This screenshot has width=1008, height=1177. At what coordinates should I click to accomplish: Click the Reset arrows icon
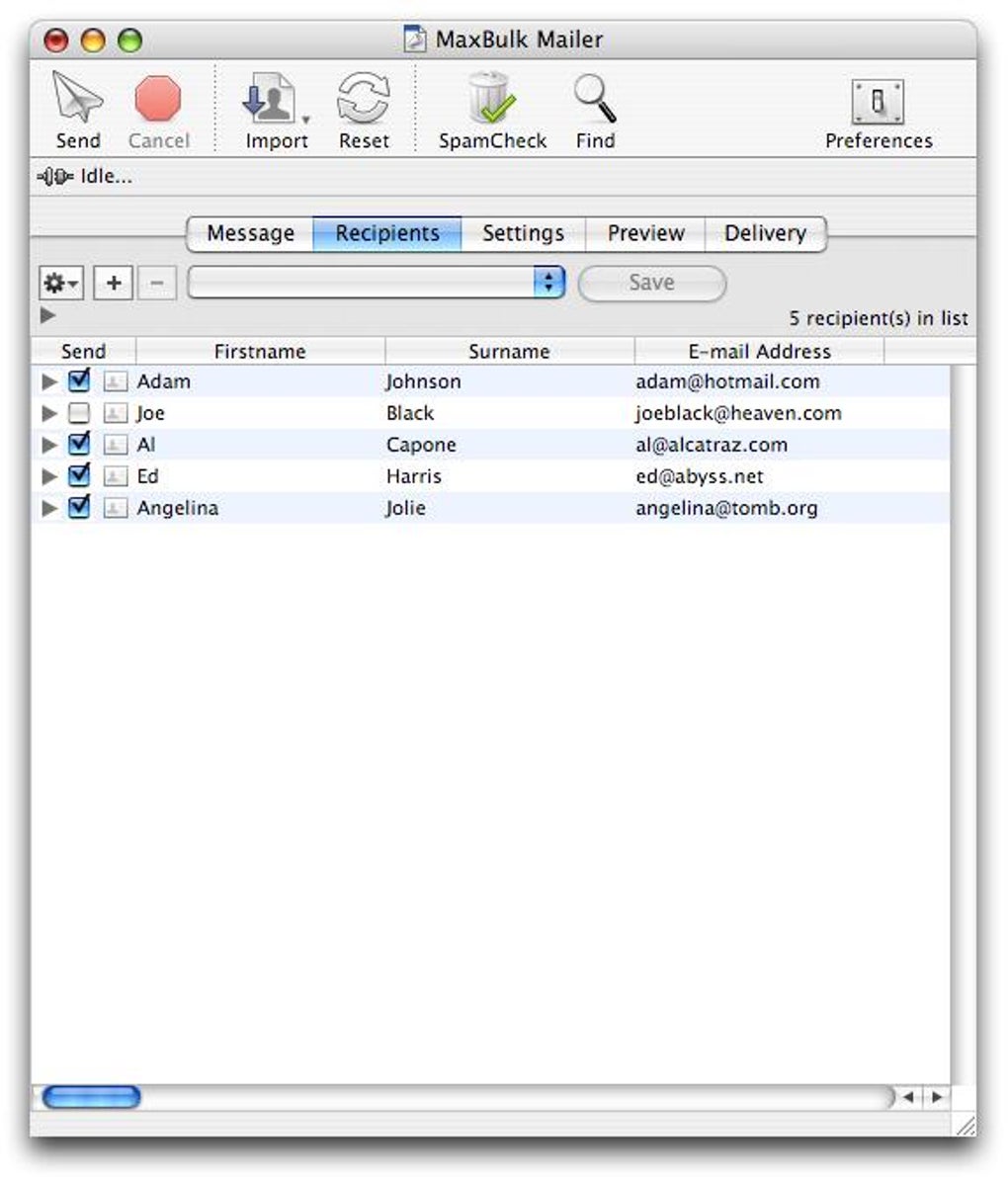coord(364,99)
